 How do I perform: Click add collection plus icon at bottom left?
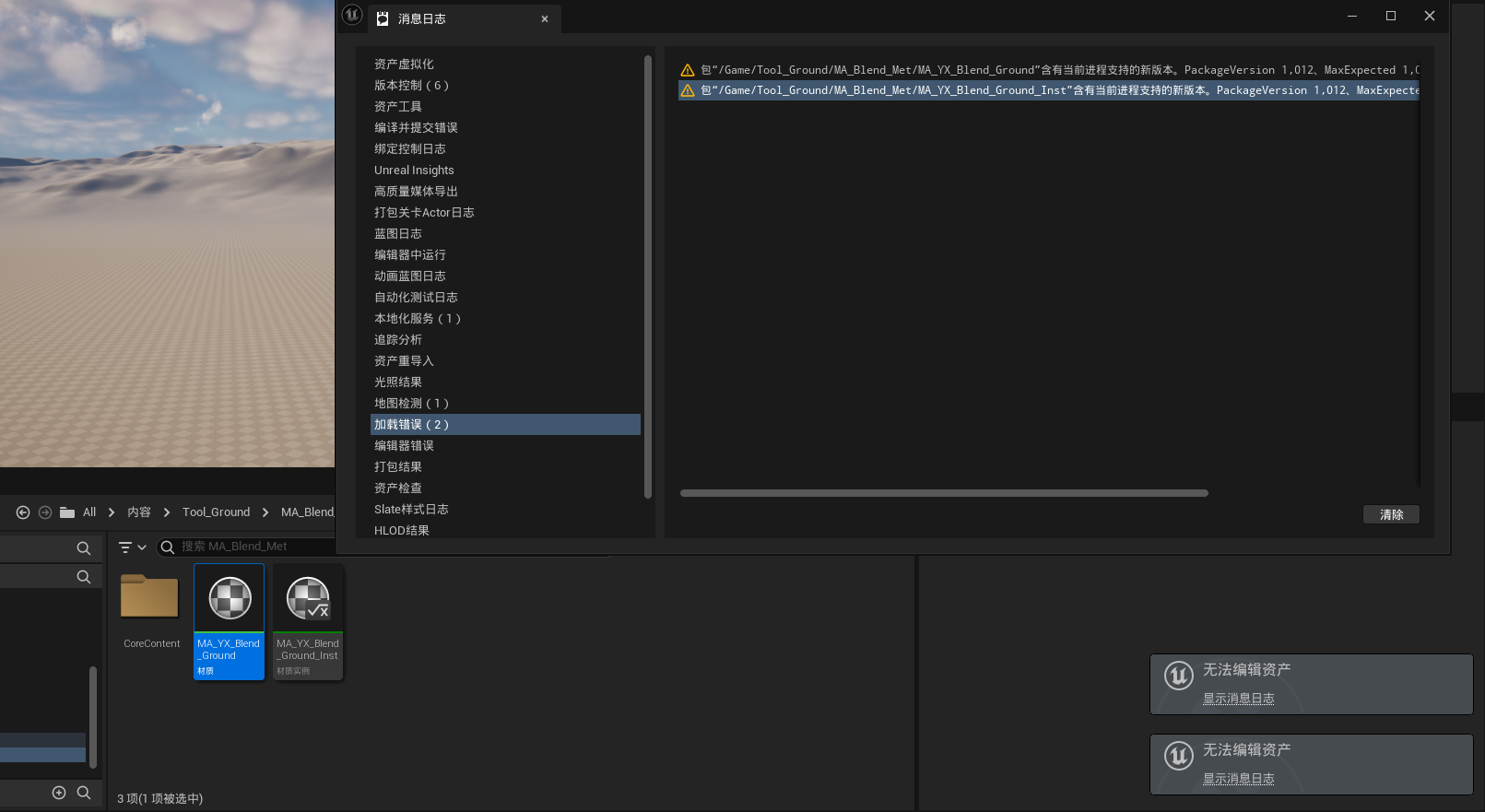coord(59,793)
